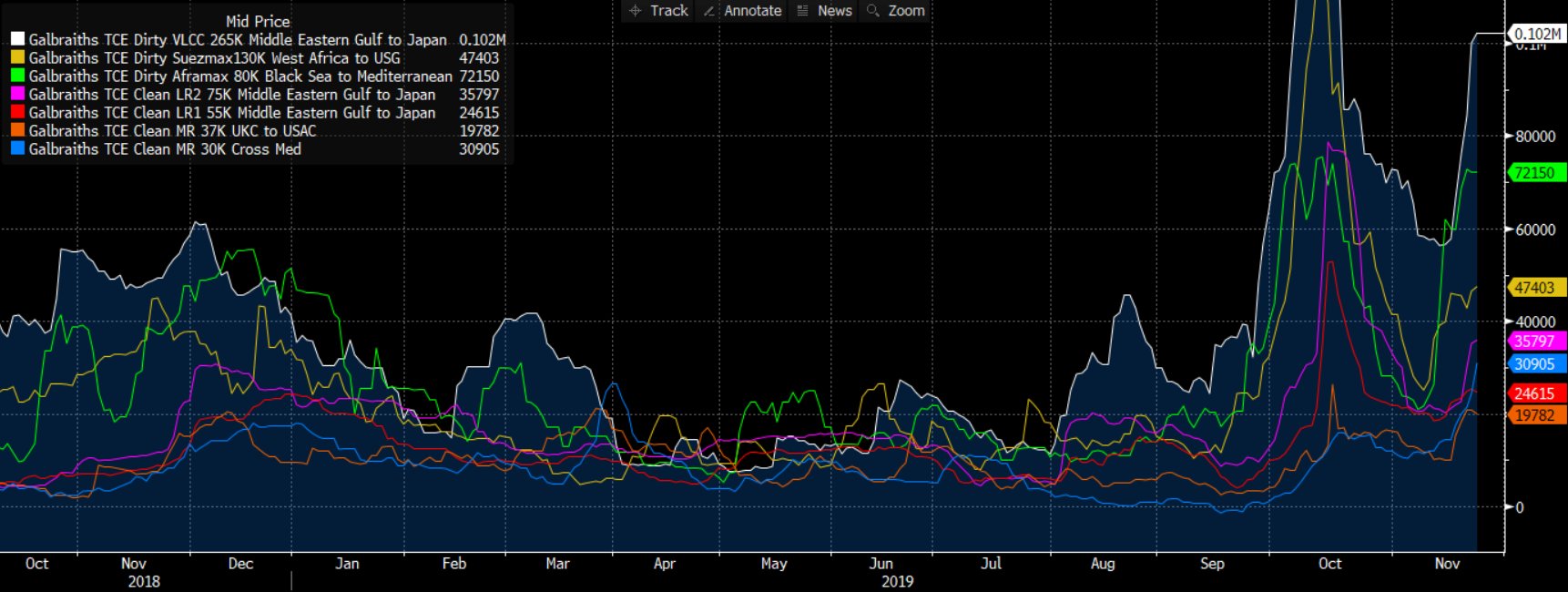The width and height of the screenshot is (1568, 592).
Task: Select Clean LR2 75K Middle Eastern Gulf series
Action: [232, 95]
